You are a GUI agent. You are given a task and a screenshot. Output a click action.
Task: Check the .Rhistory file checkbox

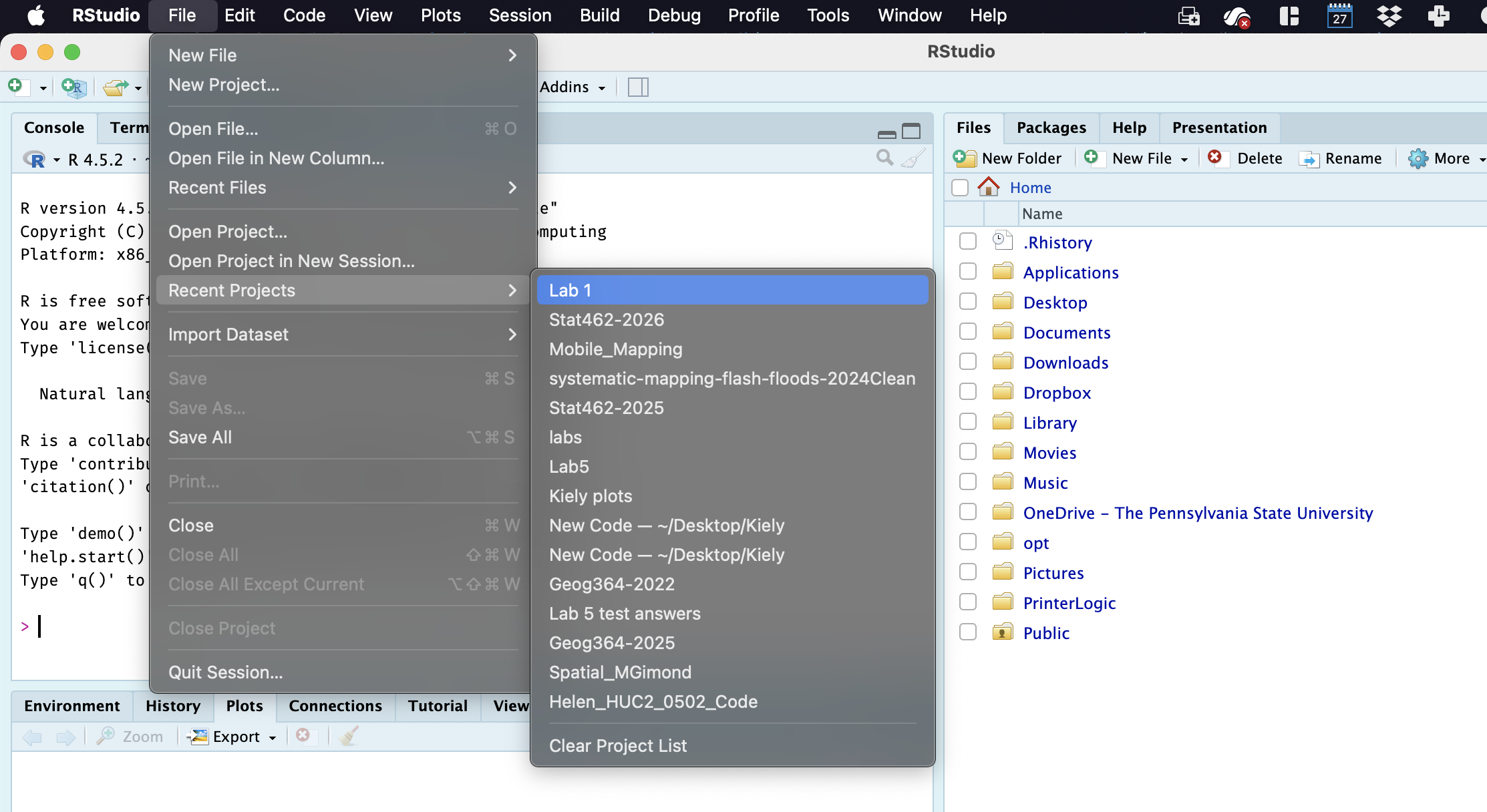[967, 242]
